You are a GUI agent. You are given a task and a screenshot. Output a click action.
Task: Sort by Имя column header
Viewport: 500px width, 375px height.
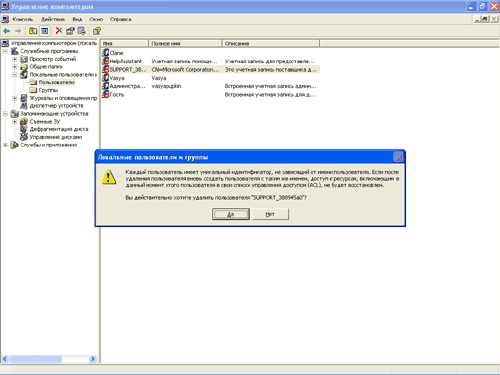125,43
